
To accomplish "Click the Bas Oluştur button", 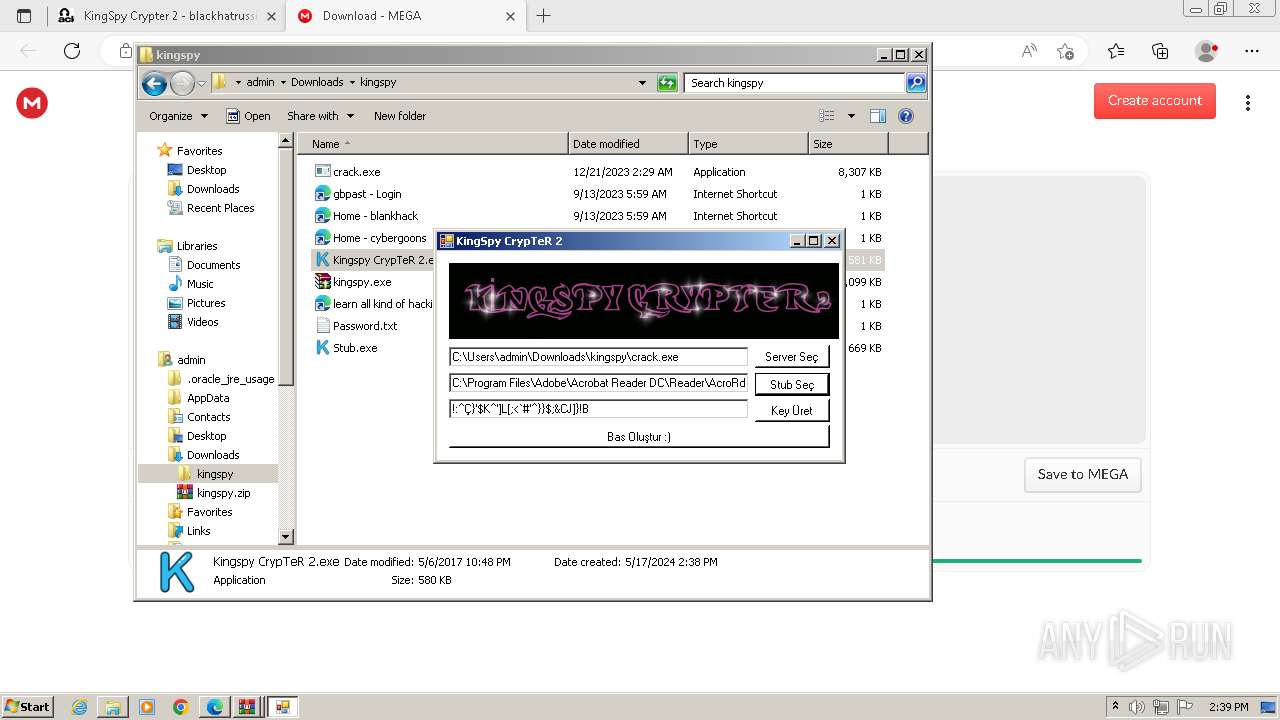I will [639, 437].
